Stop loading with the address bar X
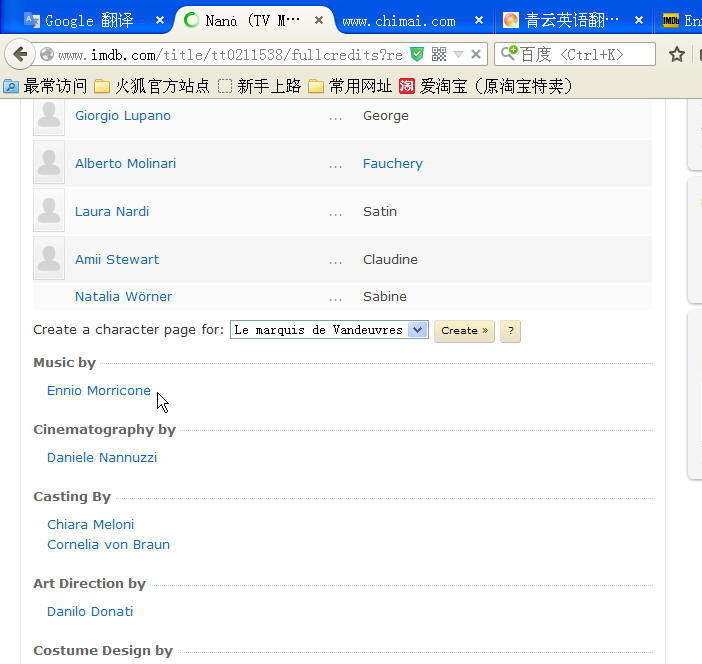 [476, 55]
